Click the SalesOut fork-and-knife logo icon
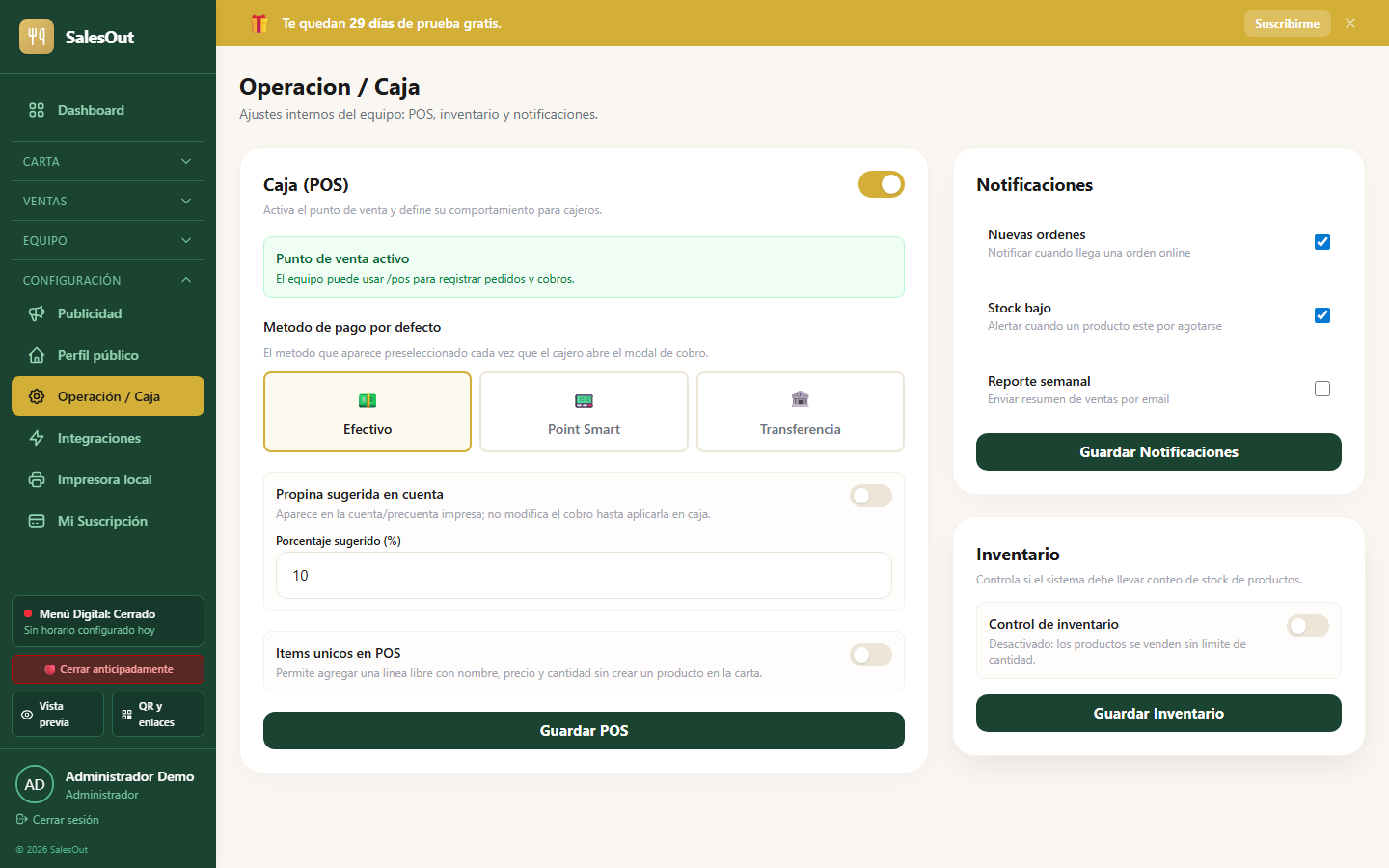Viewport: 1389px width, 868px height. pos(37,37)
